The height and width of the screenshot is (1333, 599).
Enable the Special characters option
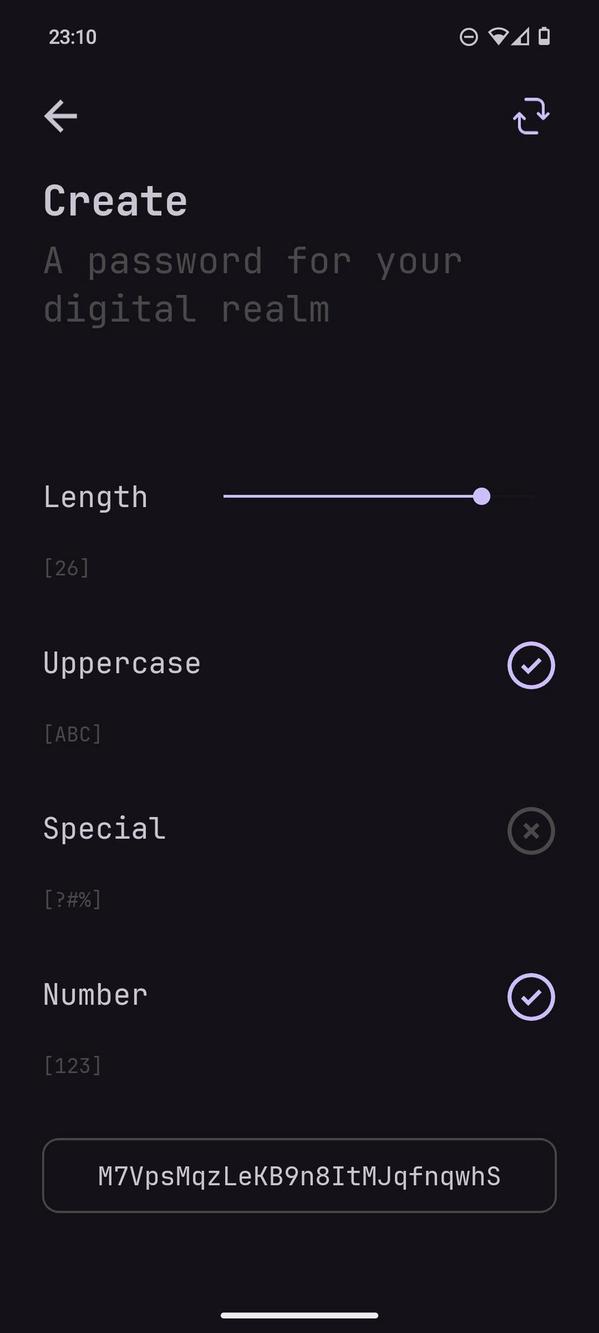(531, 831)
